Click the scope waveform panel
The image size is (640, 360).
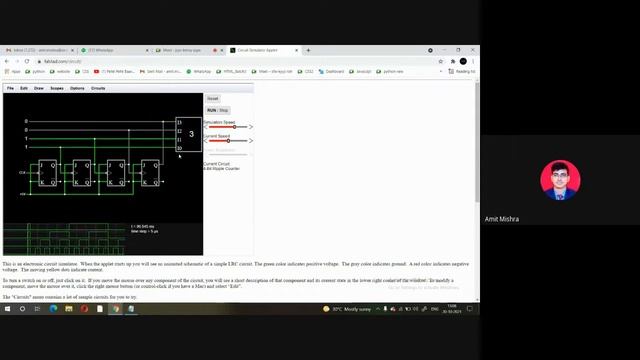point(64,239)
